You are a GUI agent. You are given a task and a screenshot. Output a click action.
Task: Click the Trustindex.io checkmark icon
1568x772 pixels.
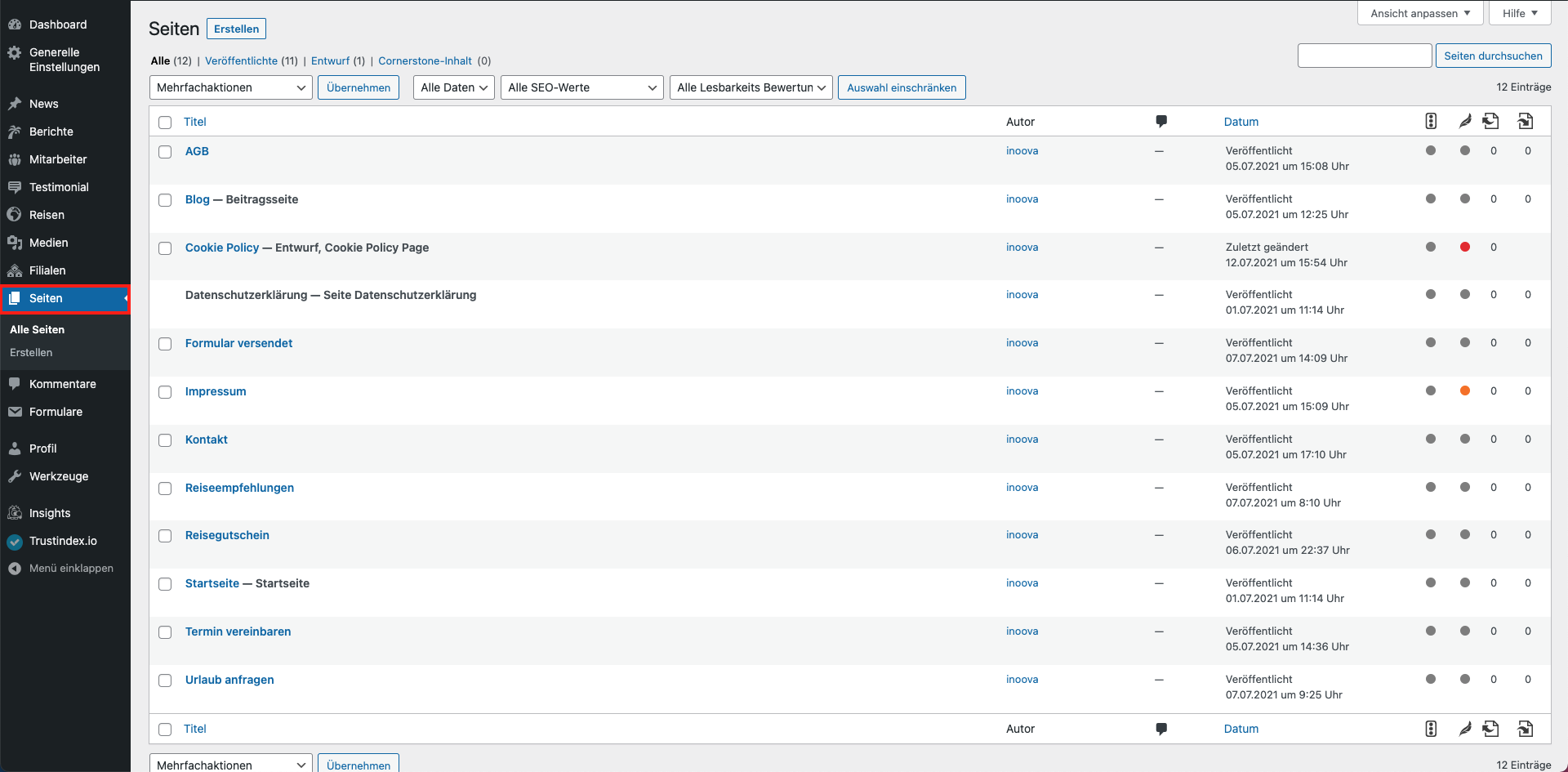[x=15, y=541]
